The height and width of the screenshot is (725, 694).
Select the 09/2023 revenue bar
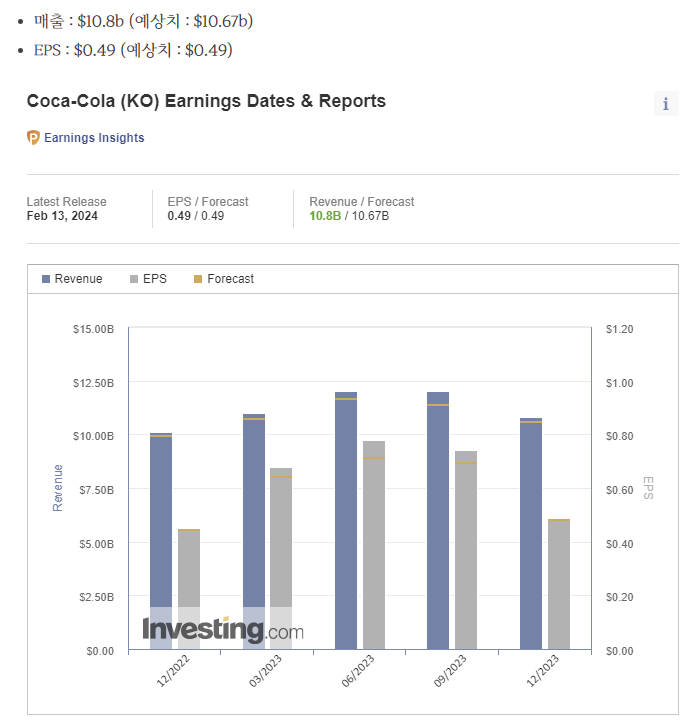point(438,521)
